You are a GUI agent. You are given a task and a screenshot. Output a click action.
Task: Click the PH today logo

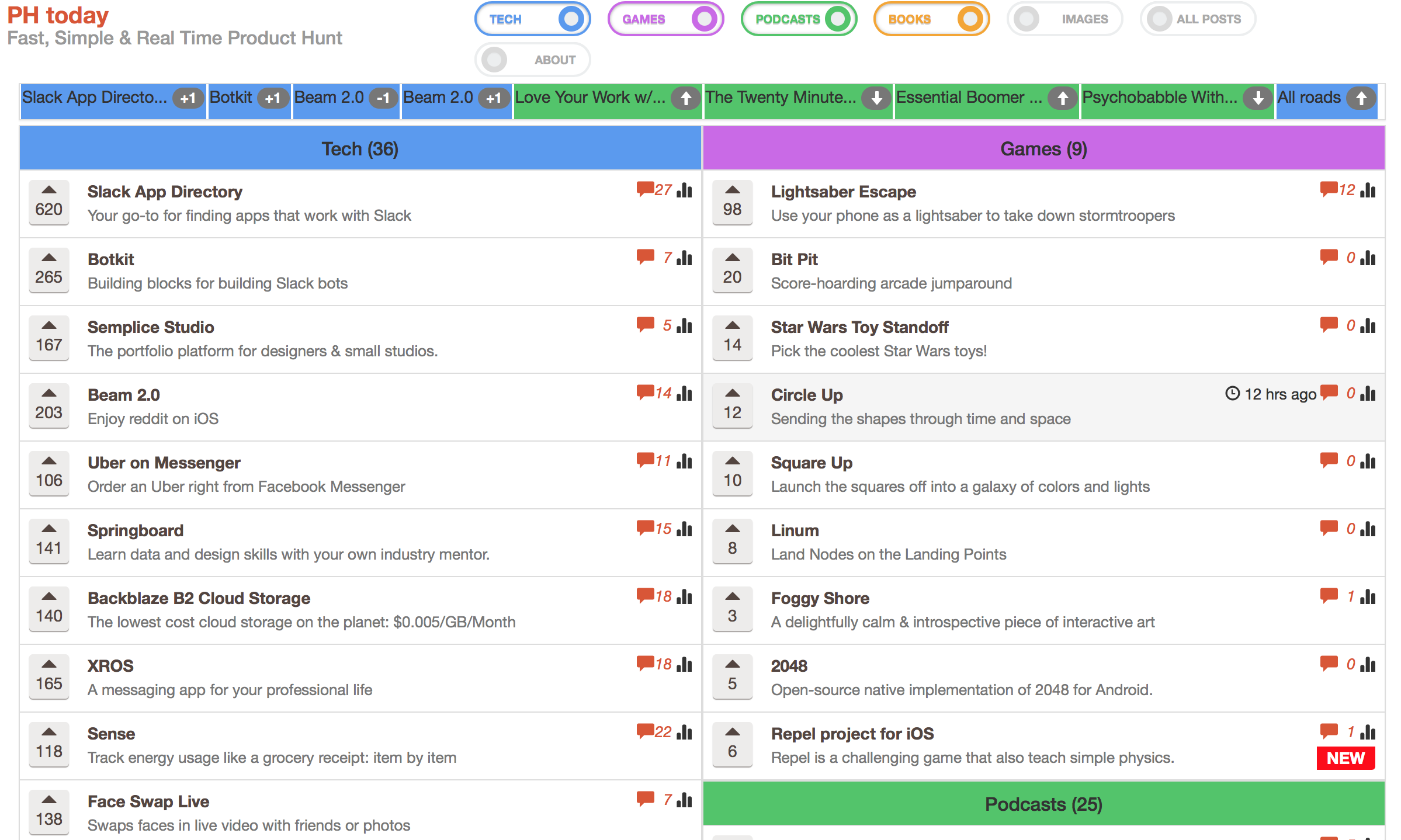[58, 15]
